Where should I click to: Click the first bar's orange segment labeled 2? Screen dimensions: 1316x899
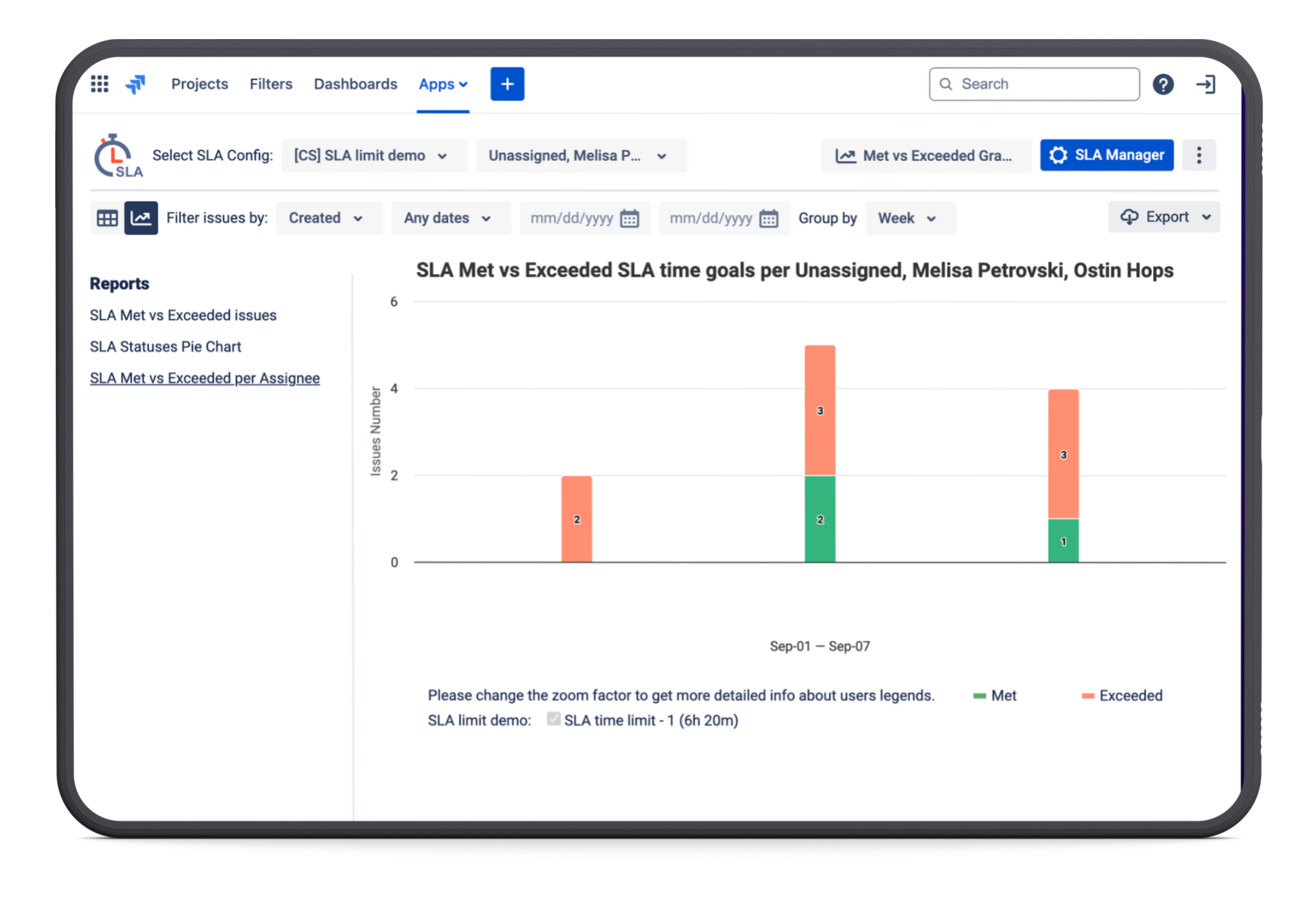coord(577,519)
